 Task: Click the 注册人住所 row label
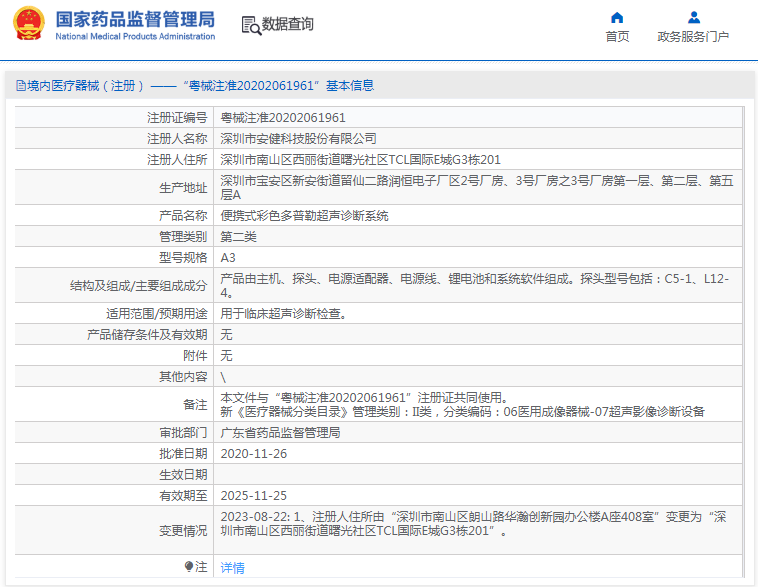(x=177, y=160)
